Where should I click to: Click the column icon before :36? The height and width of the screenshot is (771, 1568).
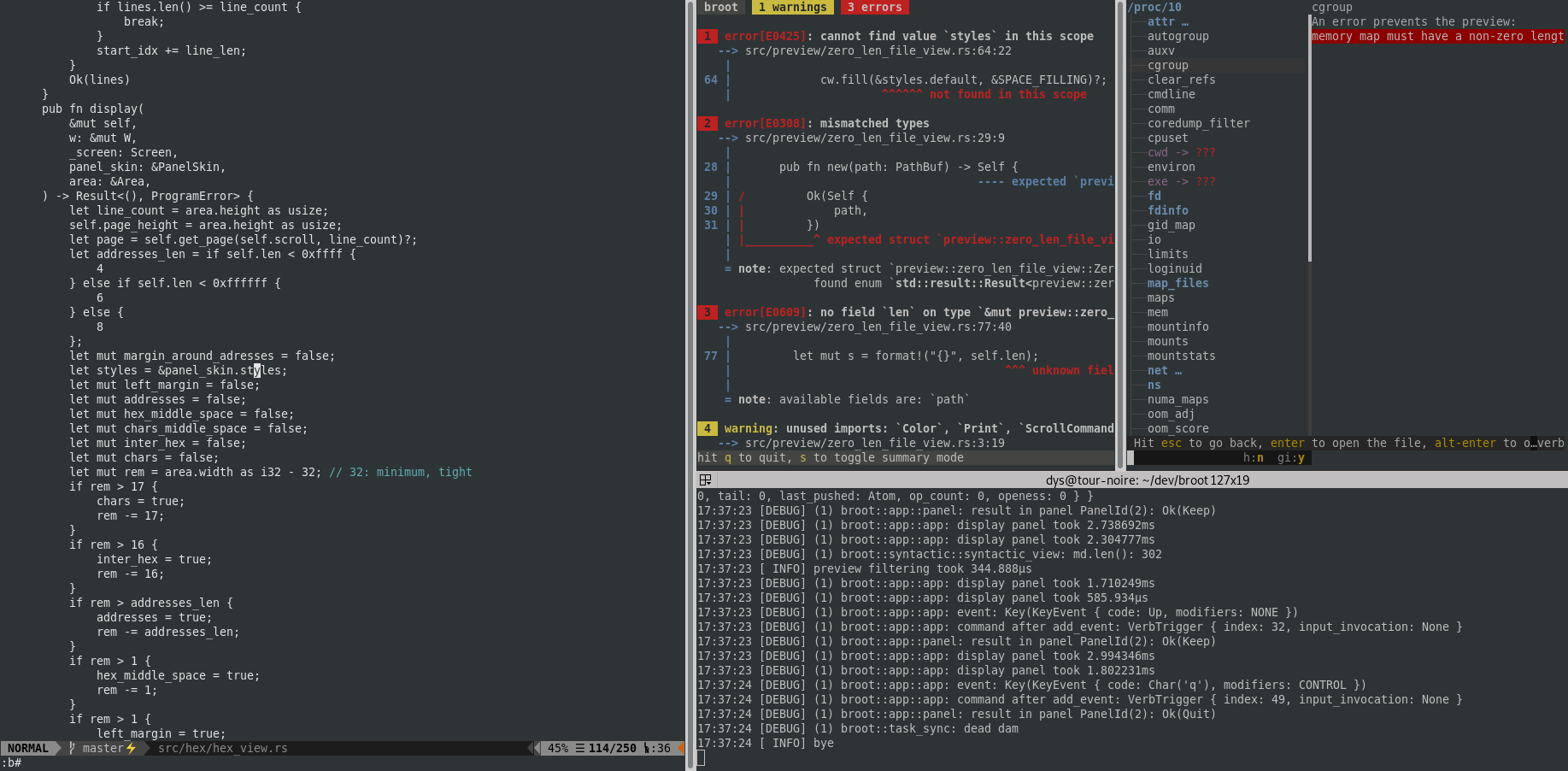pyautogui.click(x=647, y=748)
